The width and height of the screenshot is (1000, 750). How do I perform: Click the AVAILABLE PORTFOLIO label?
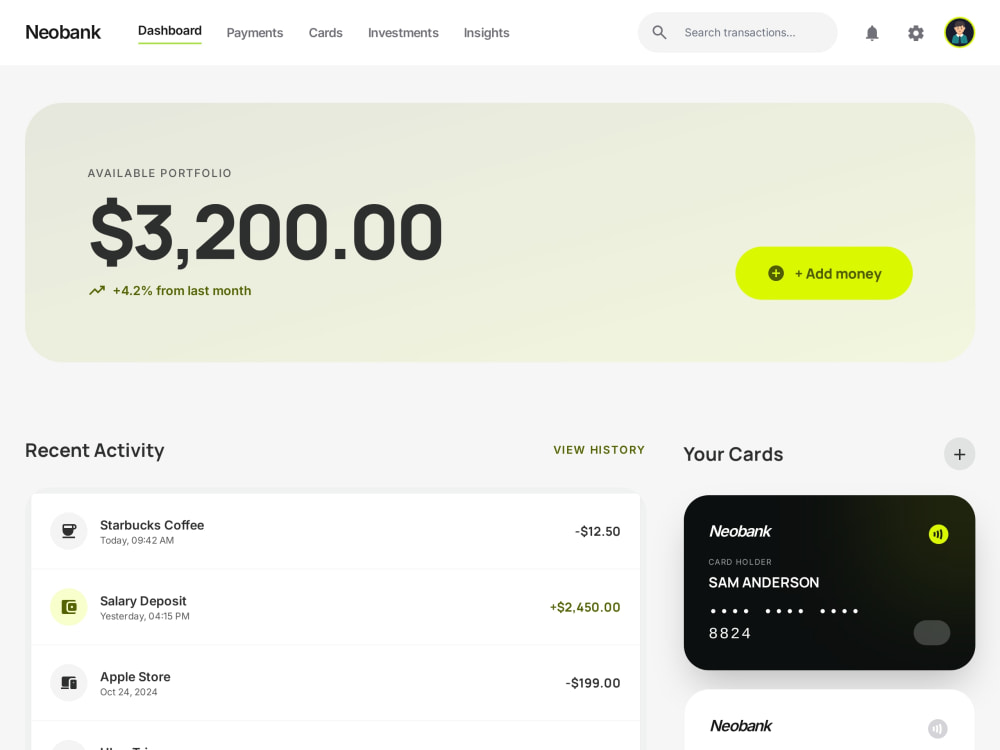point(159,173)
